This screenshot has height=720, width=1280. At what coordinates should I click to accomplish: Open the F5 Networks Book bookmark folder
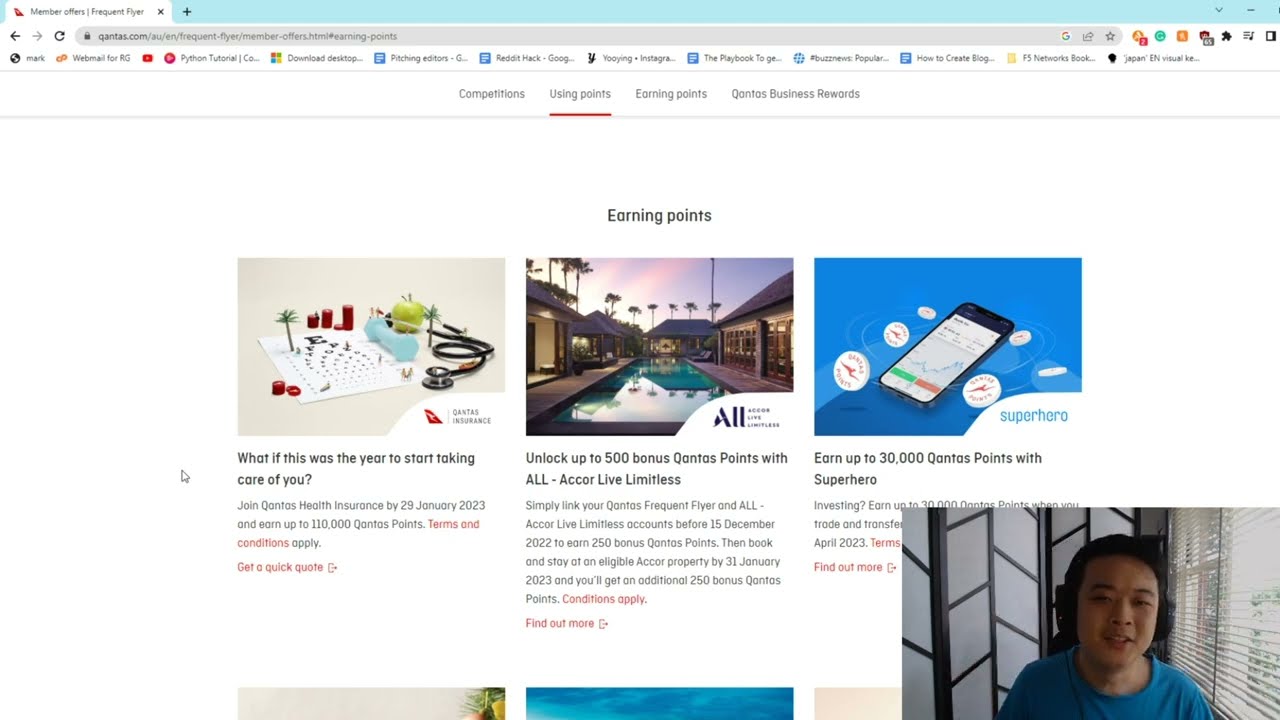tap(1051, 58)
